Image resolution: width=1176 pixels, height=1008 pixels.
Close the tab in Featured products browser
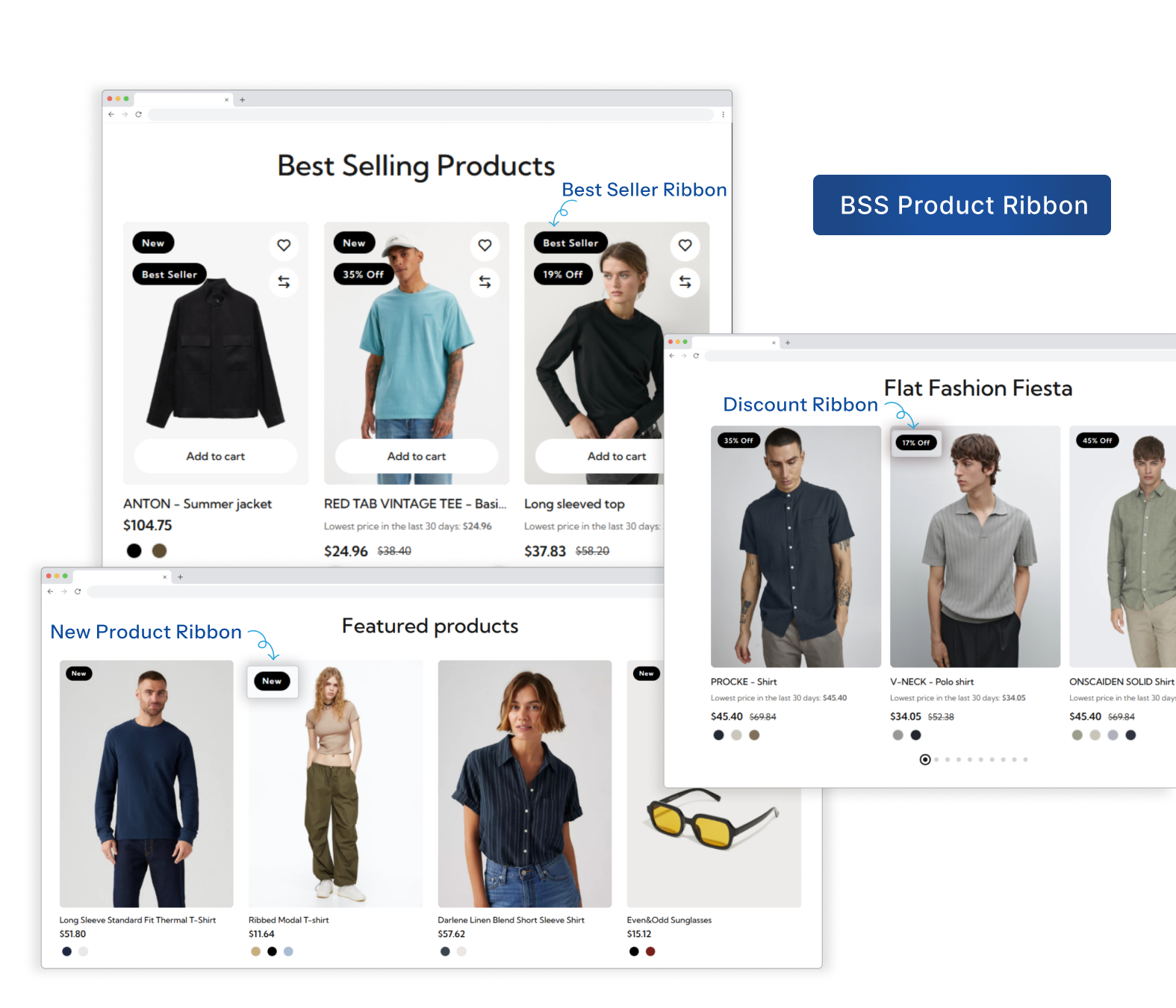(165, 576)
